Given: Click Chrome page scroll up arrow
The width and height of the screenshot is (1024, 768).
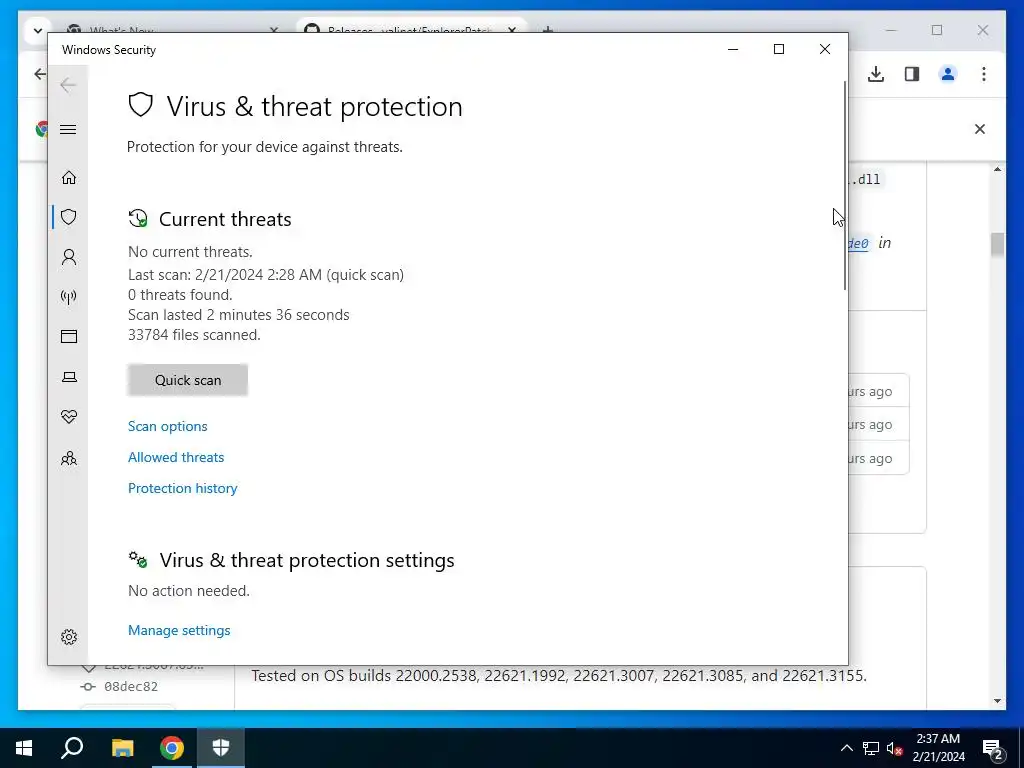Looking at the screenshot, I should [x=997, y=170].
